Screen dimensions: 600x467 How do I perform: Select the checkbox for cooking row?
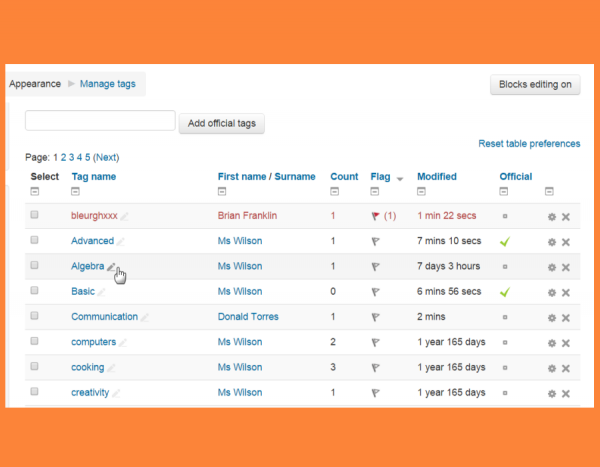[35, 367]
